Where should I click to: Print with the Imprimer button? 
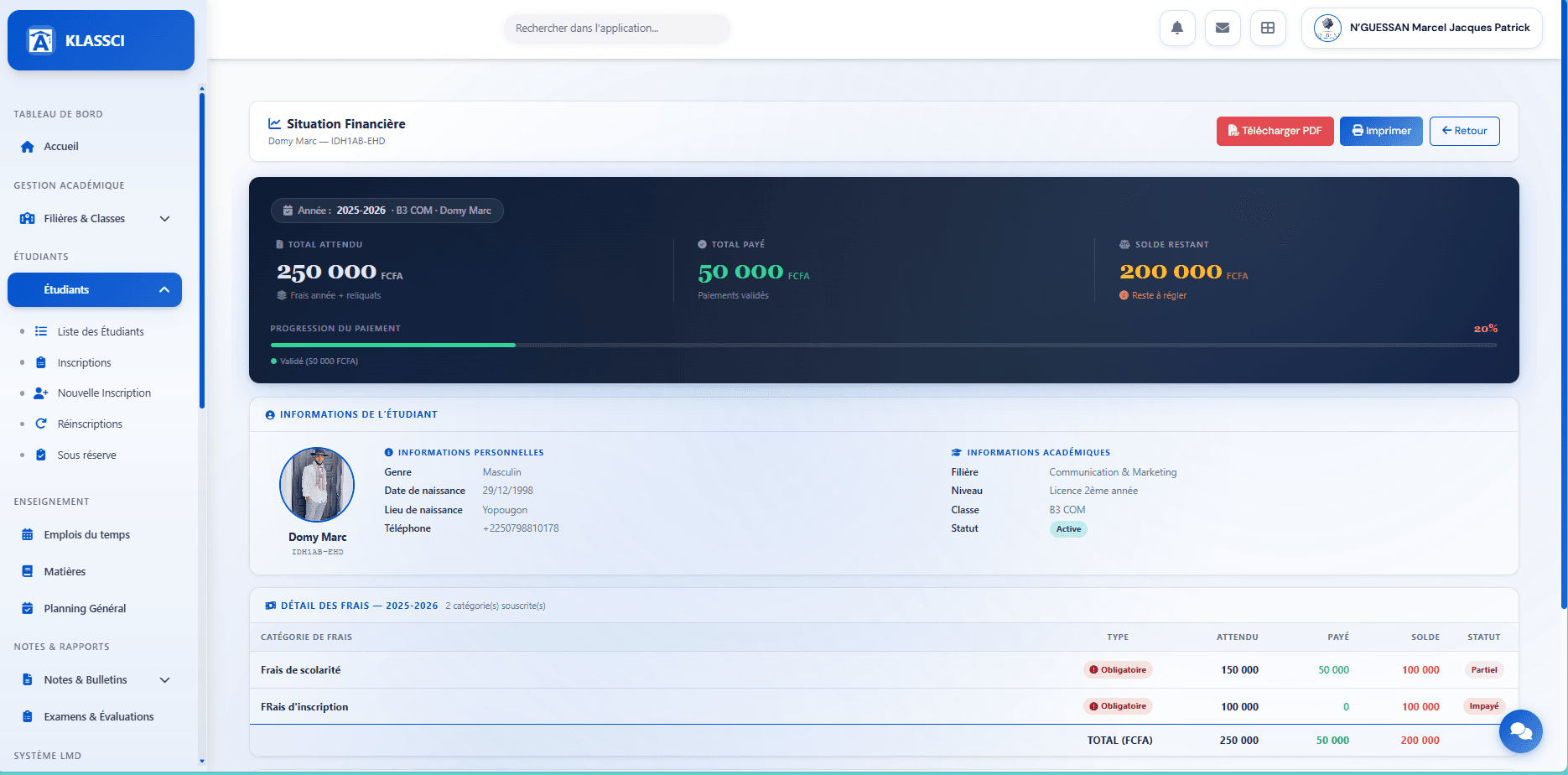[1381, 131]
